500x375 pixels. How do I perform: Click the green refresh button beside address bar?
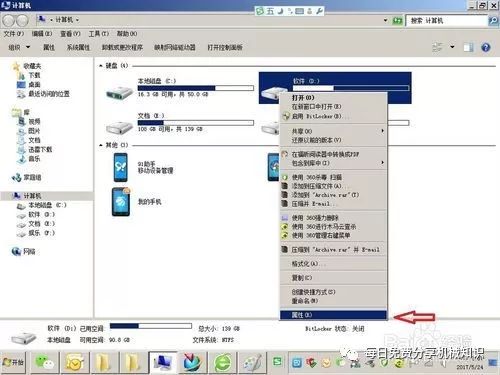[397, 21]
